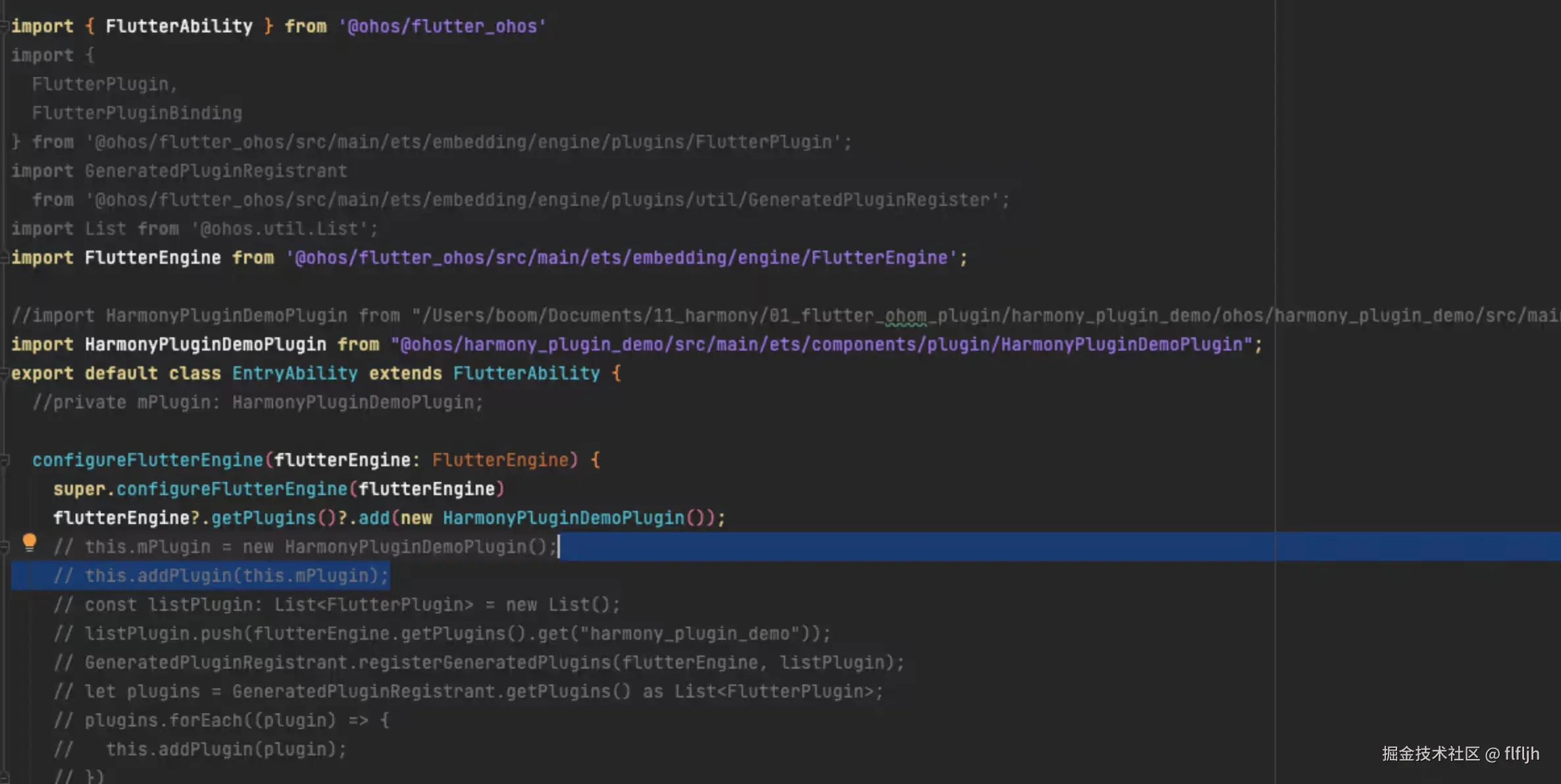Screen dimensions: 1561x784
Task: Click the yellow lightbulb quick-fix icon
Action: coord(29,543)
